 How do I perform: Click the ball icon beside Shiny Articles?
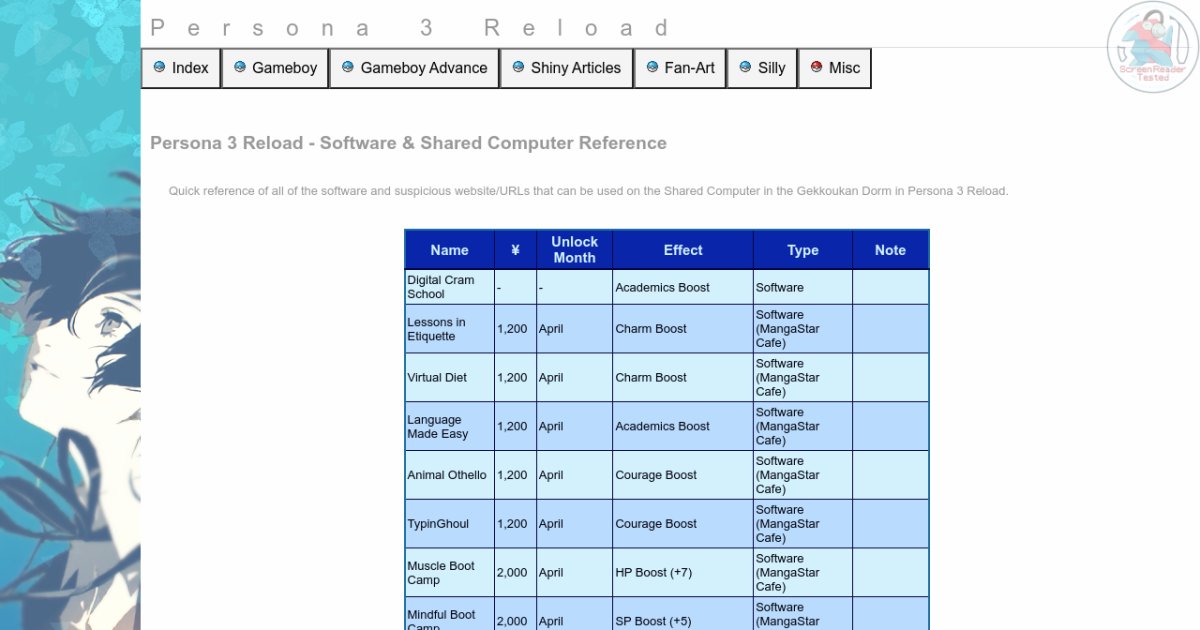(x=518, y=67)
